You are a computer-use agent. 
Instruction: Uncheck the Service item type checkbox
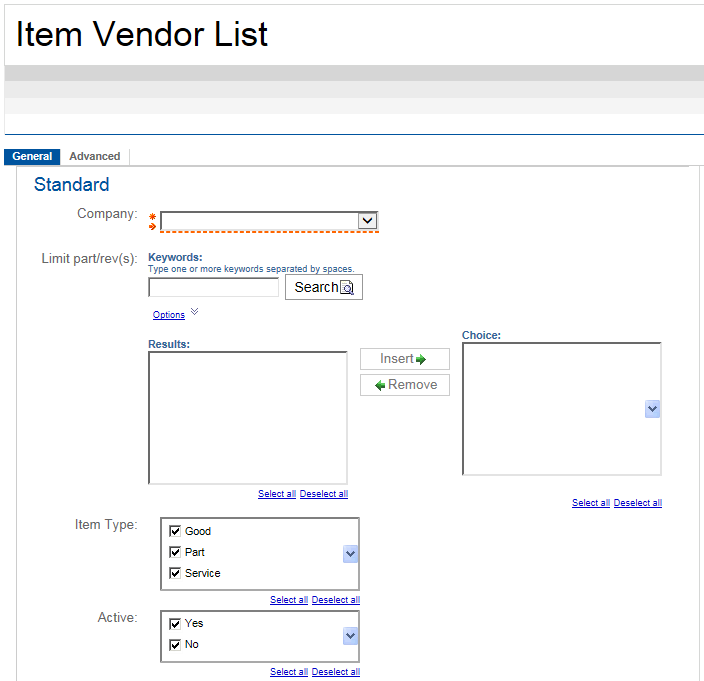tap(175, 574)
